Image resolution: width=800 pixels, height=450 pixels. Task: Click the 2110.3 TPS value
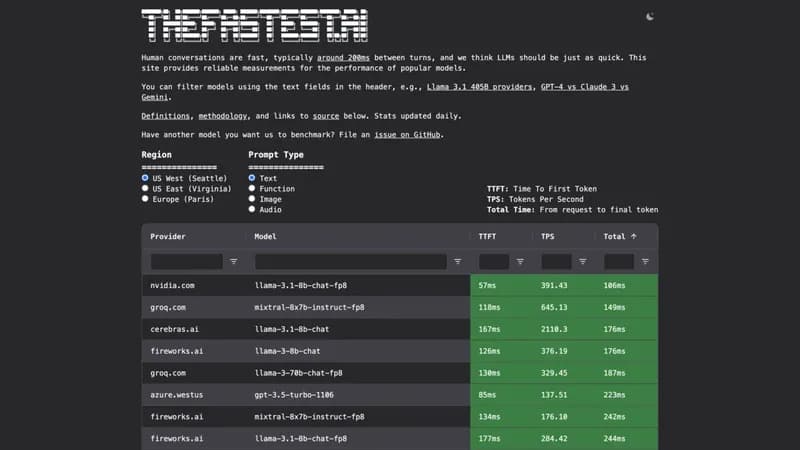coord(554,329)
